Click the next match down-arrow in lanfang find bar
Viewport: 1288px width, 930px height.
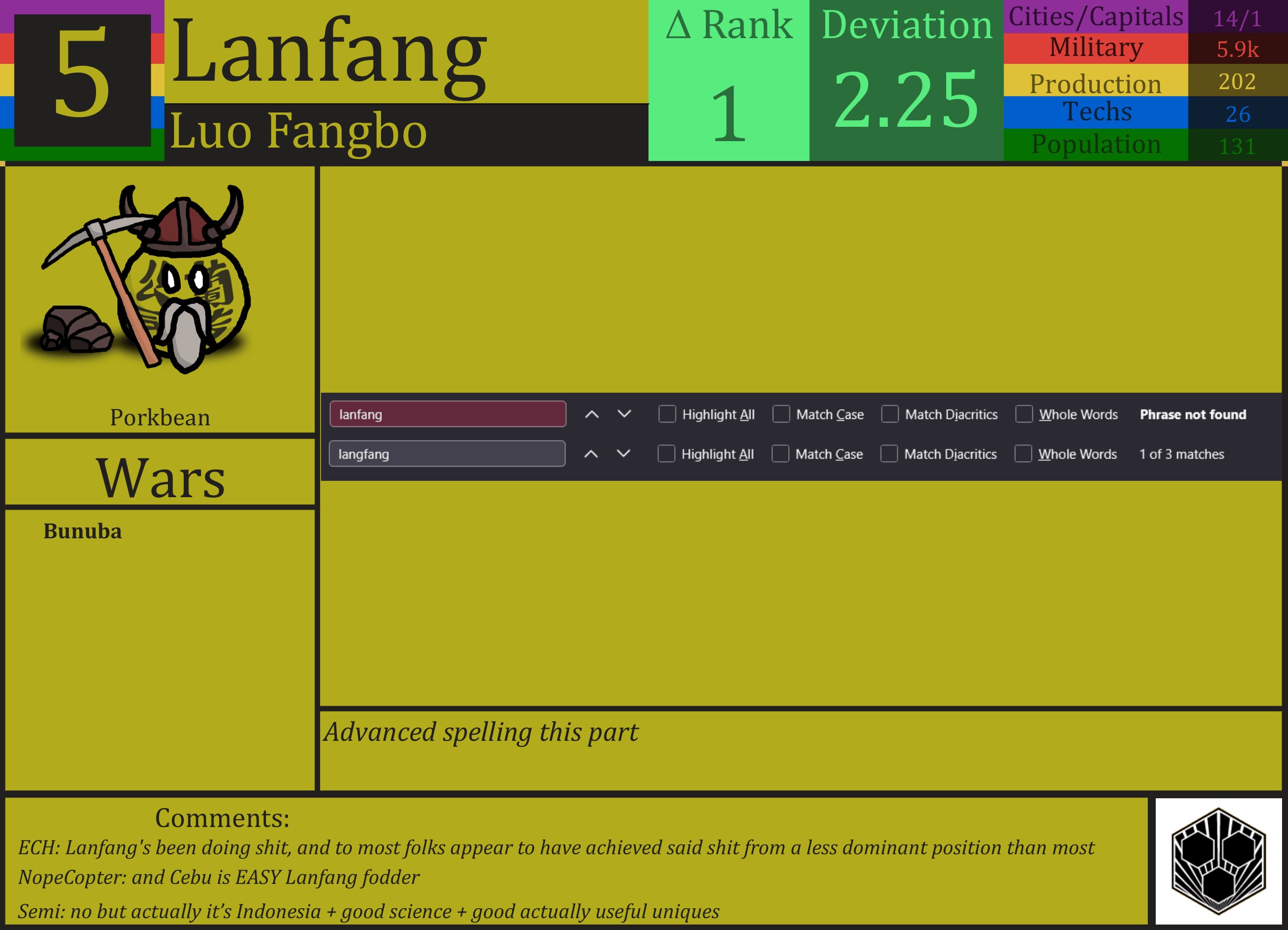pos(624,414)
